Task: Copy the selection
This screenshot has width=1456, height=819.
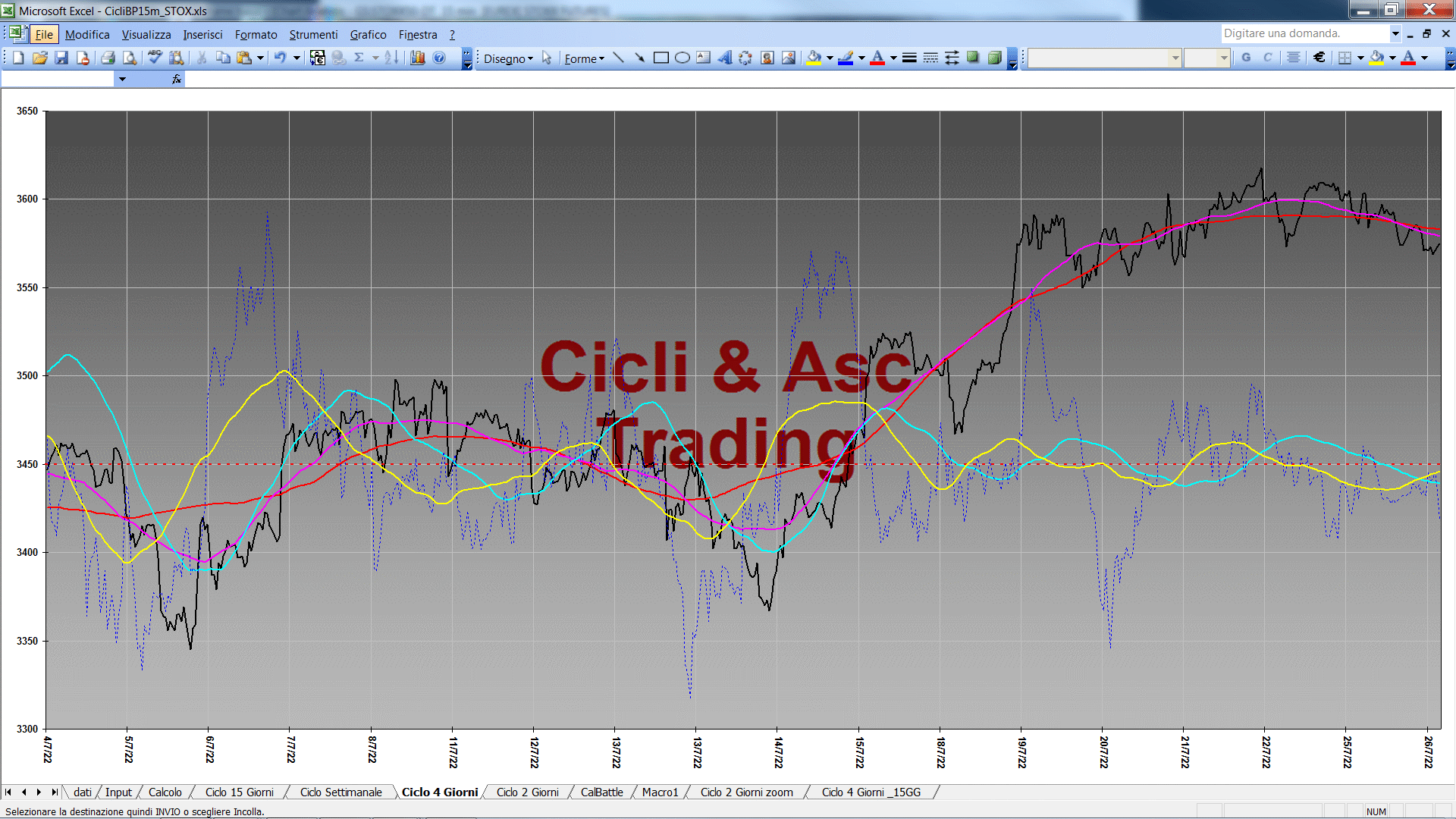Action: pyautogui.click(x=223, y=58)
